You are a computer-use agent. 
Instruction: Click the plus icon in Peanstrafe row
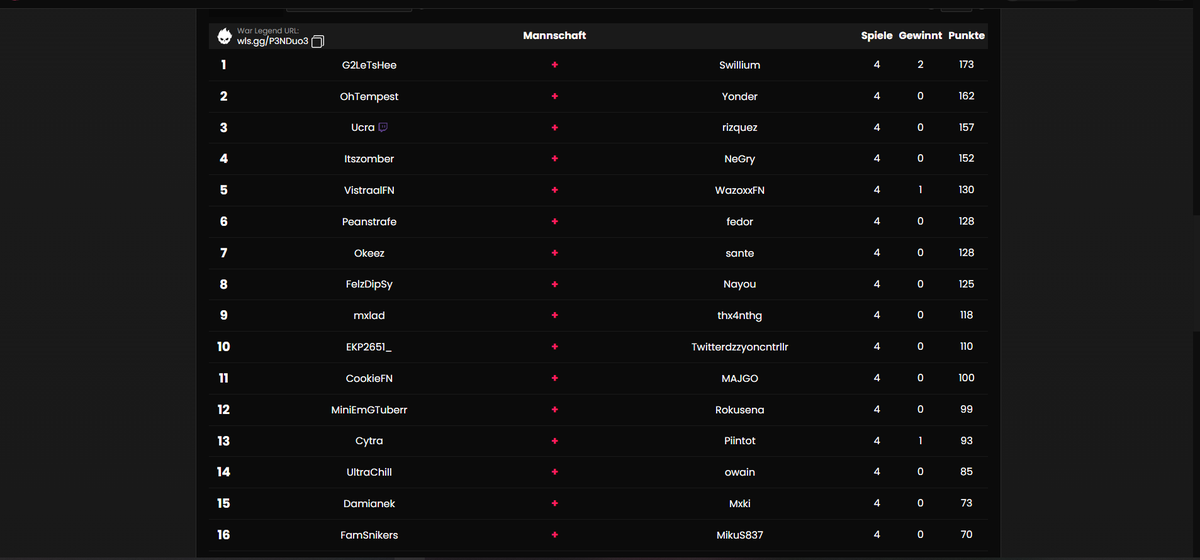(x=554, y=222)
